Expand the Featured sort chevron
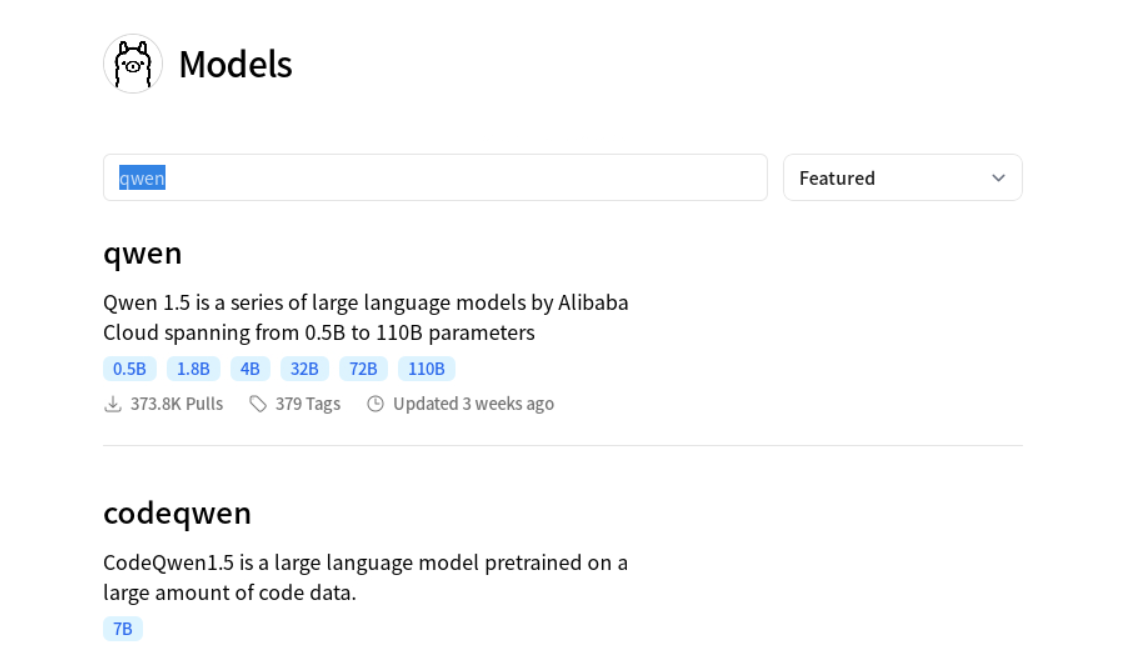Image resolution: width=1146 pixels, height=650 pixels. [x=998, y=178]
